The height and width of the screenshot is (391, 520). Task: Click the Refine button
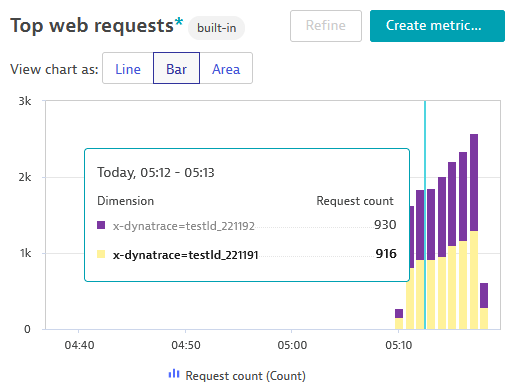click(326, 26)
